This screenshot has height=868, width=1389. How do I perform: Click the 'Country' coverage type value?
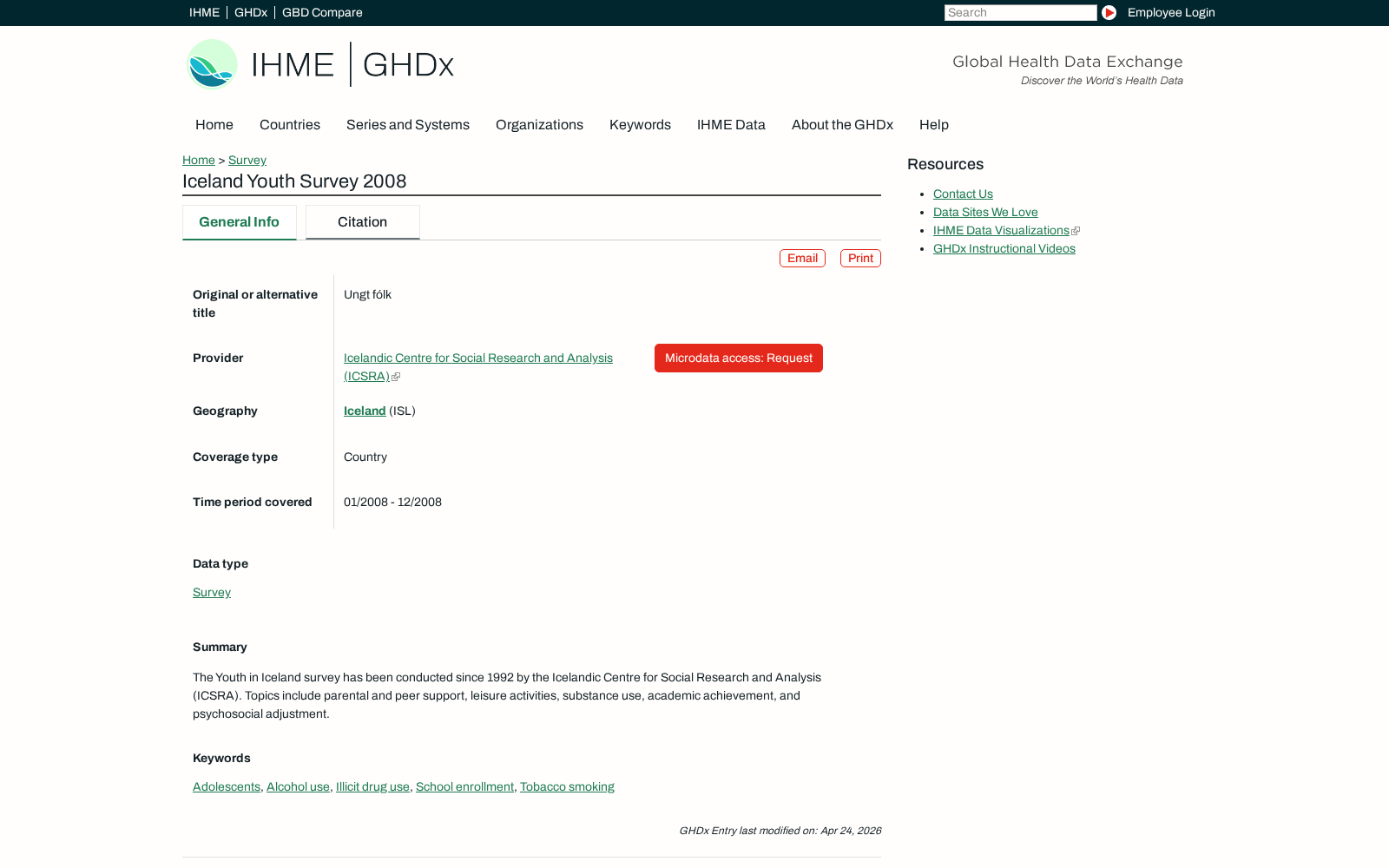pos(365,457)
